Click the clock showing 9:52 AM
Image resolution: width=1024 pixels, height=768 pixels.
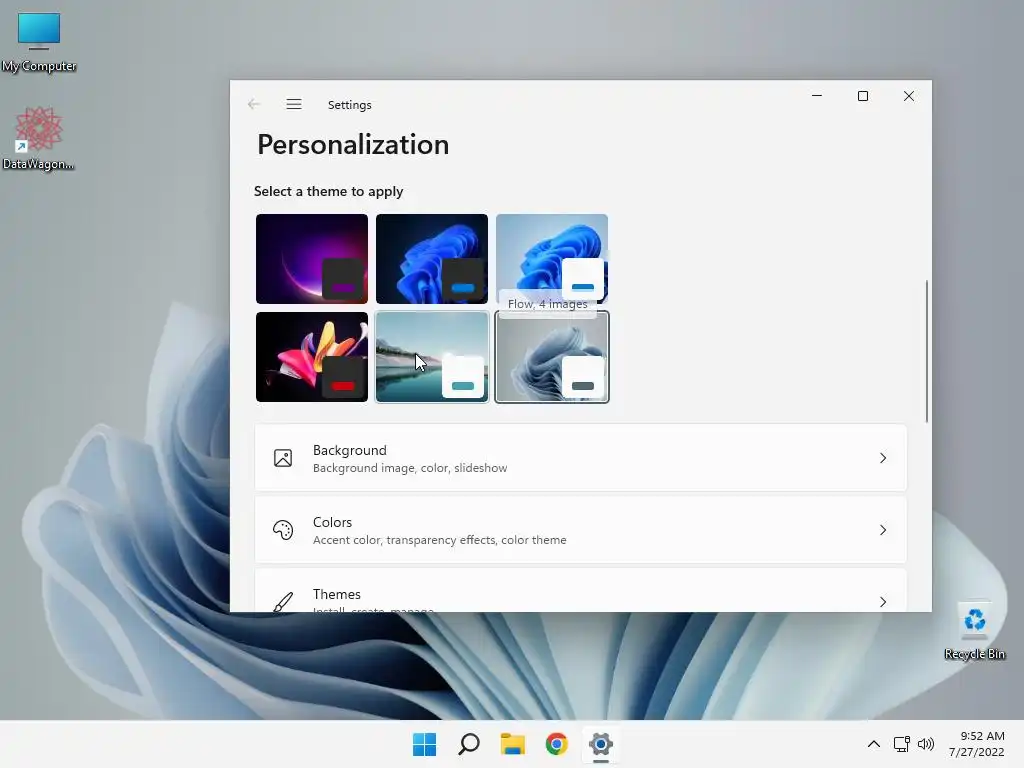point(982,736)
